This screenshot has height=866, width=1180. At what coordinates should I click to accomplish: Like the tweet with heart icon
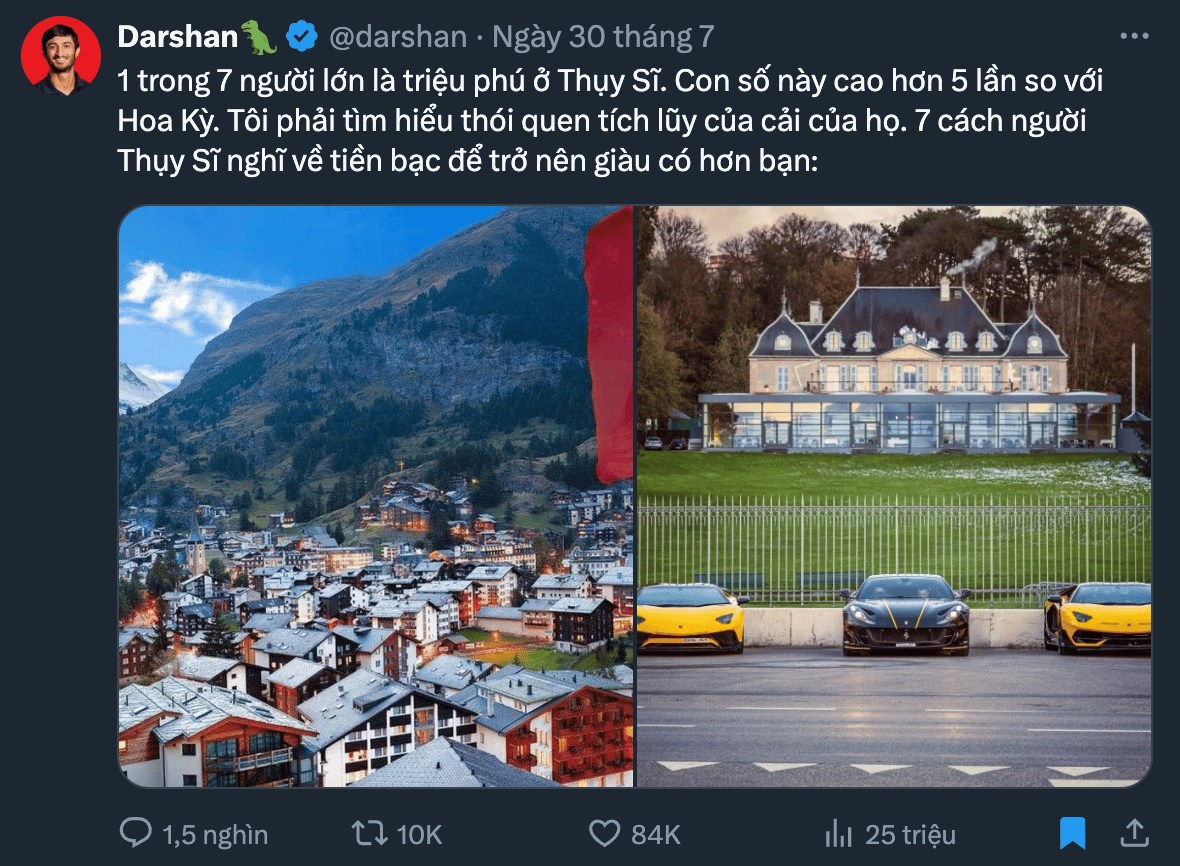click(604, 834)
